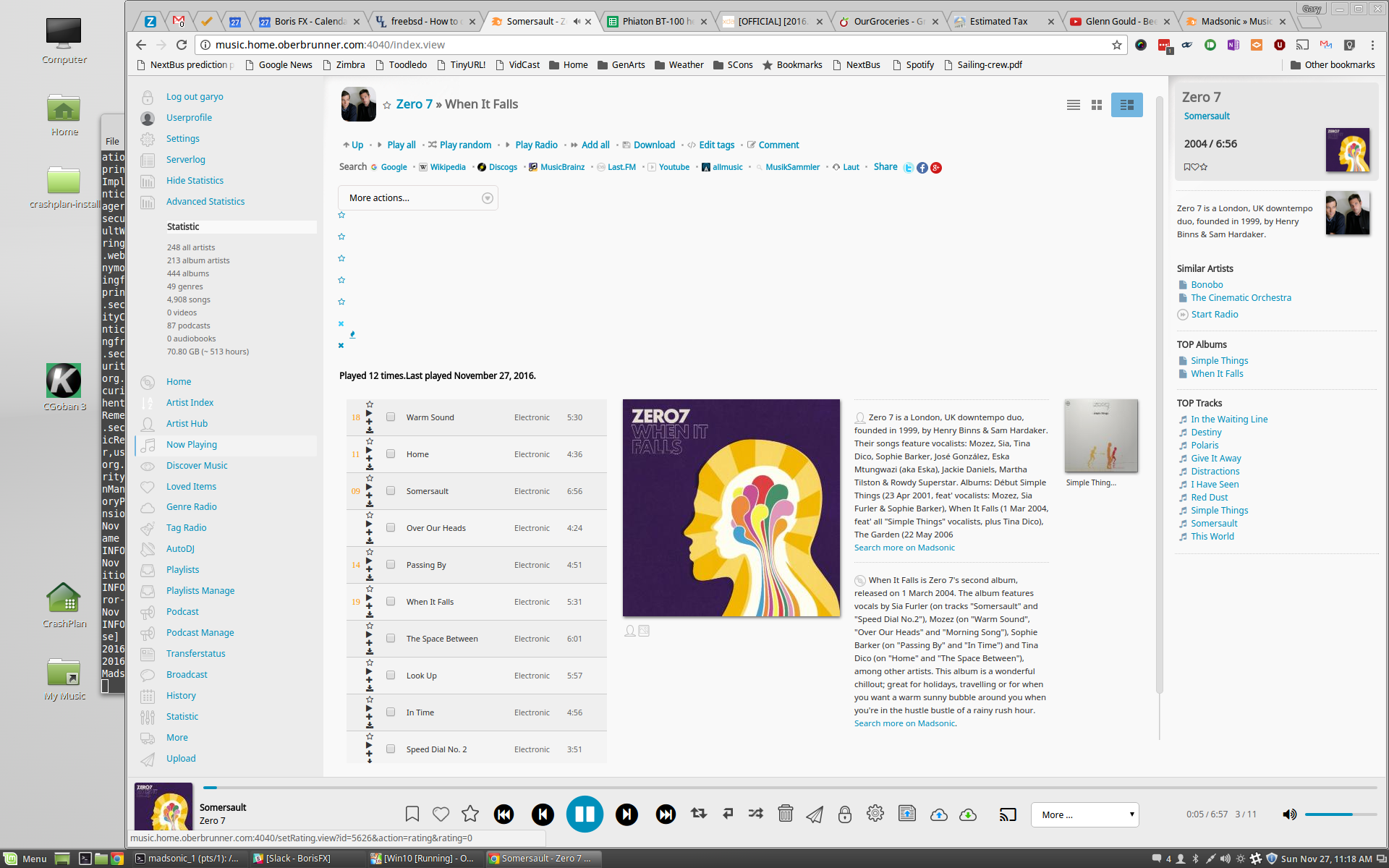Open Playlists Manage in the sidebar

click(x=200, y=591)
